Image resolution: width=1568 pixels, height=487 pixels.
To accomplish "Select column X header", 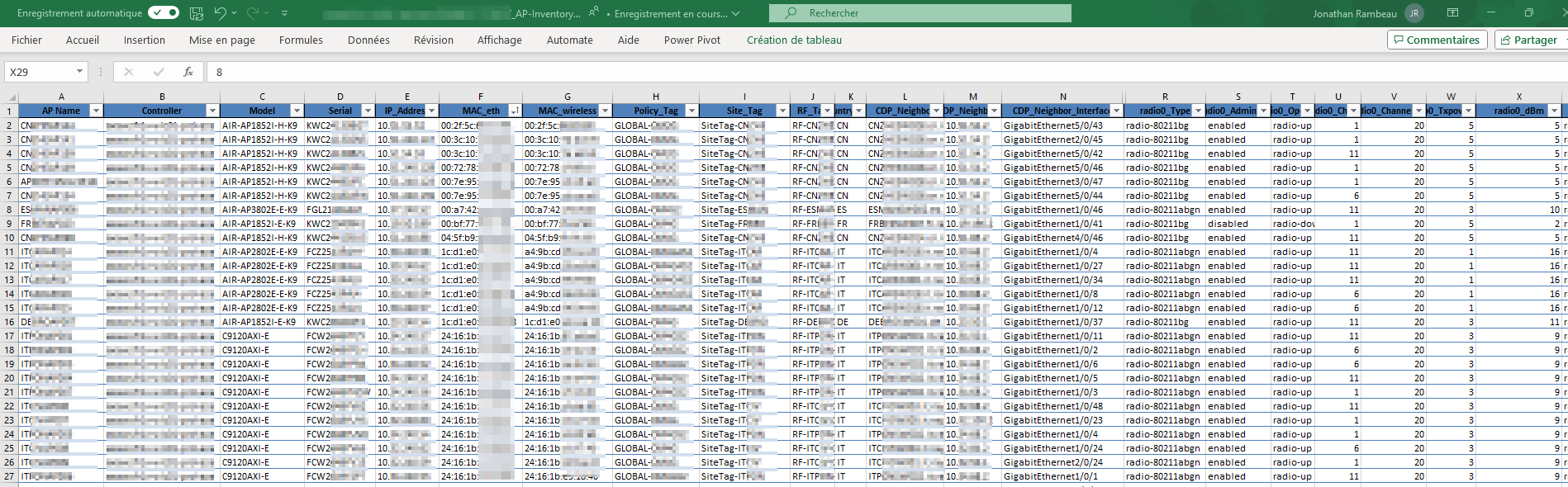I will [1518, 97].
